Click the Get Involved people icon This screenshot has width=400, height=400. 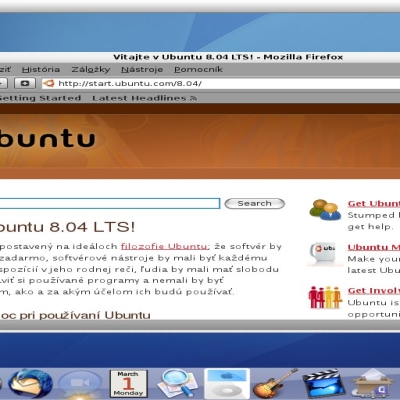click(325, 297)
